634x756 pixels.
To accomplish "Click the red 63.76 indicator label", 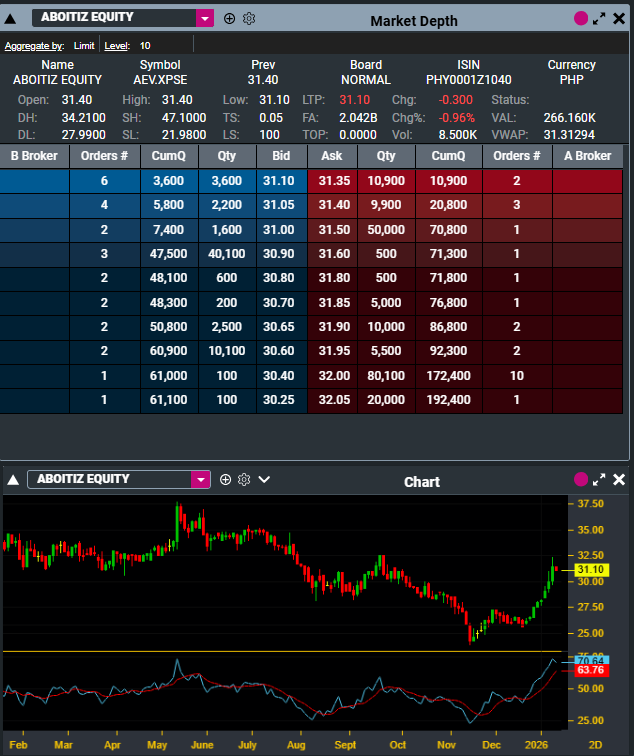I will pyautogui.click(x=592, y=670).
